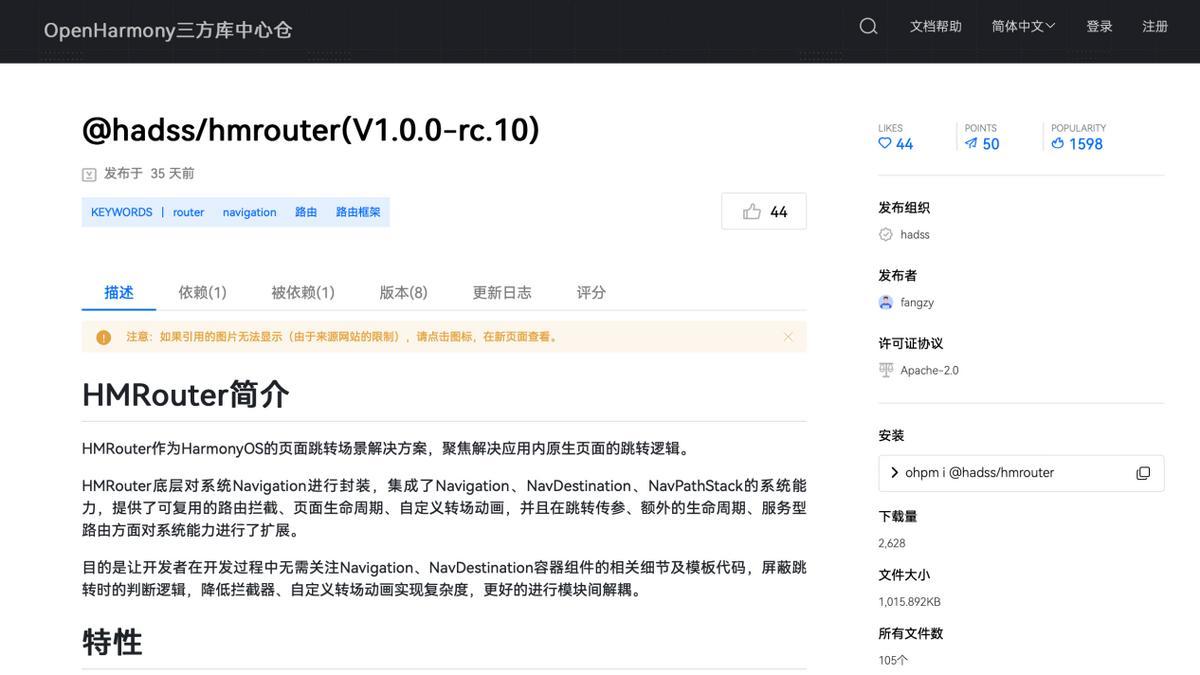Click the 特性 heading
The width and height of the screenshot is (1200, 675).
coord(112,642)
